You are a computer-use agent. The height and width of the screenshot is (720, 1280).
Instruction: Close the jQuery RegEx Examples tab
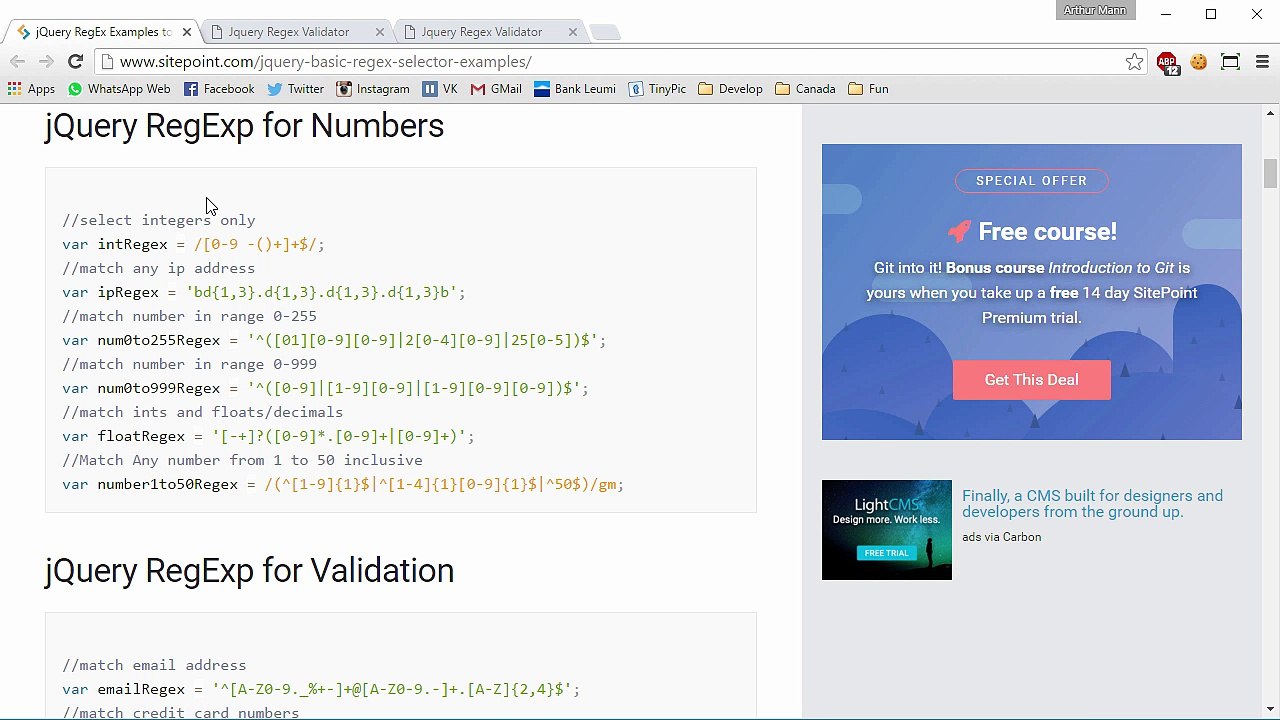tap(186, 32)
